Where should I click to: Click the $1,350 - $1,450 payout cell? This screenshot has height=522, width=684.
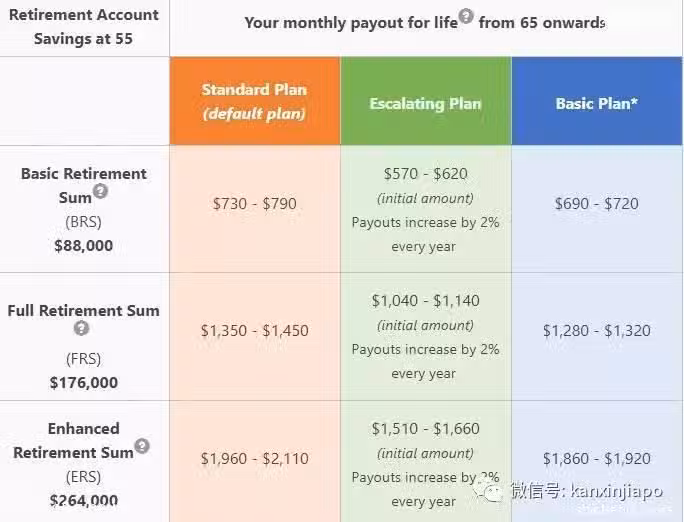coord(255,331)
